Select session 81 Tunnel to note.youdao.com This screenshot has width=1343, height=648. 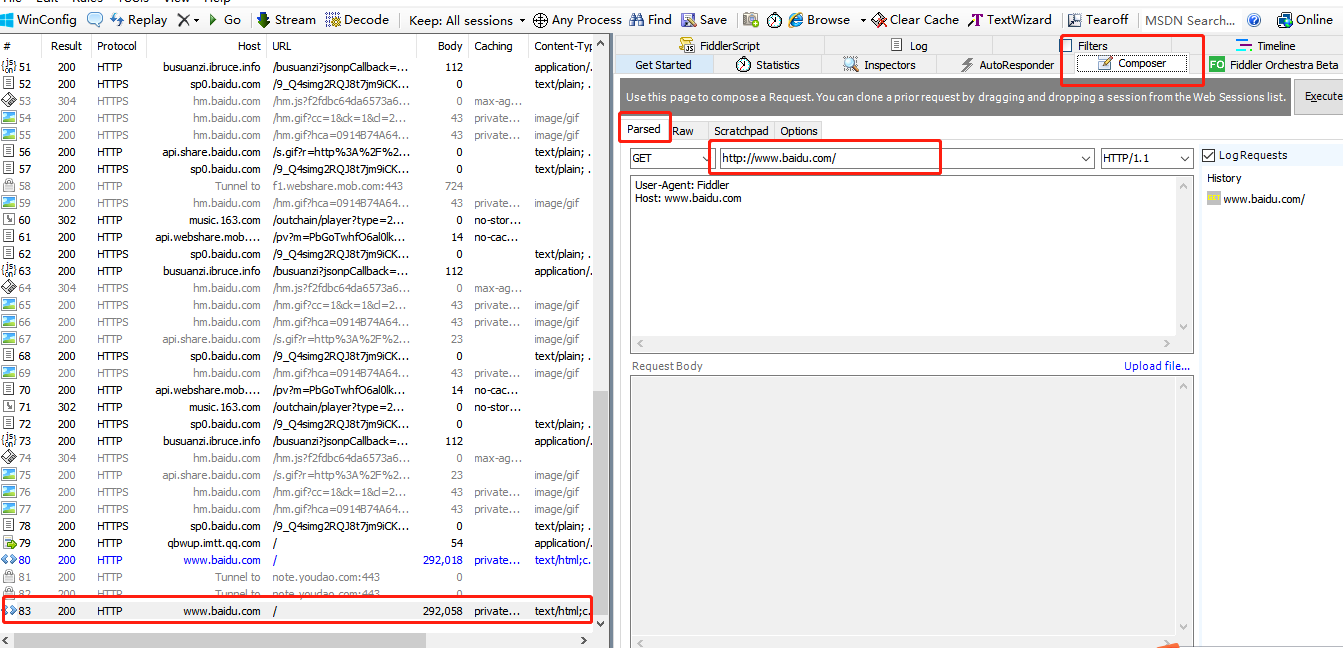point(297,577)
